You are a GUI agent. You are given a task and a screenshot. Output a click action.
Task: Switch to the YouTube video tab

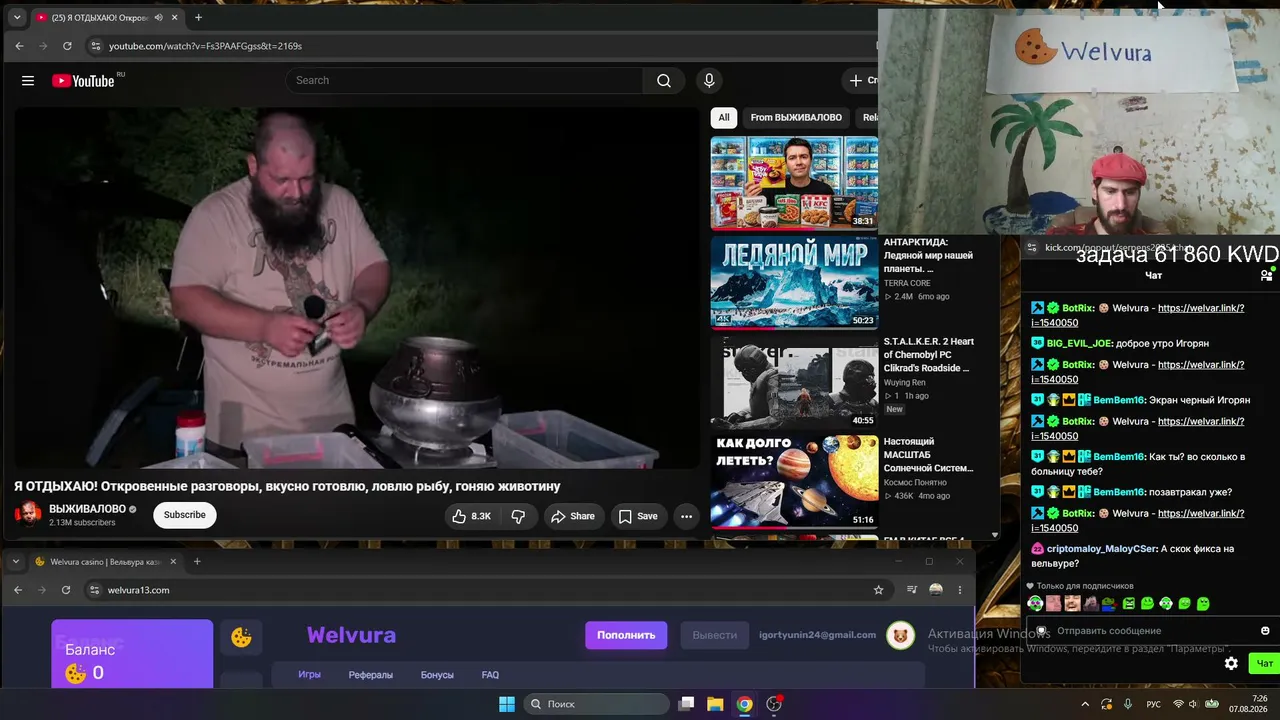coord(107,17)
